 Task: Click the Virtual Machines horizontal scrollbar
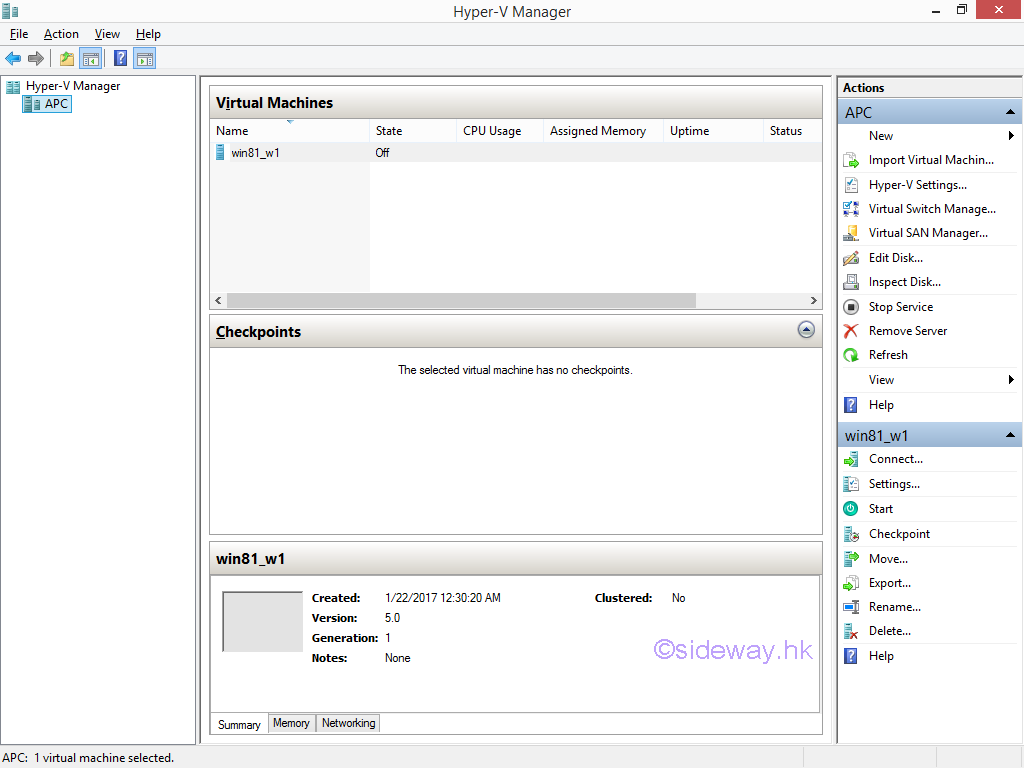click(461, 301)
